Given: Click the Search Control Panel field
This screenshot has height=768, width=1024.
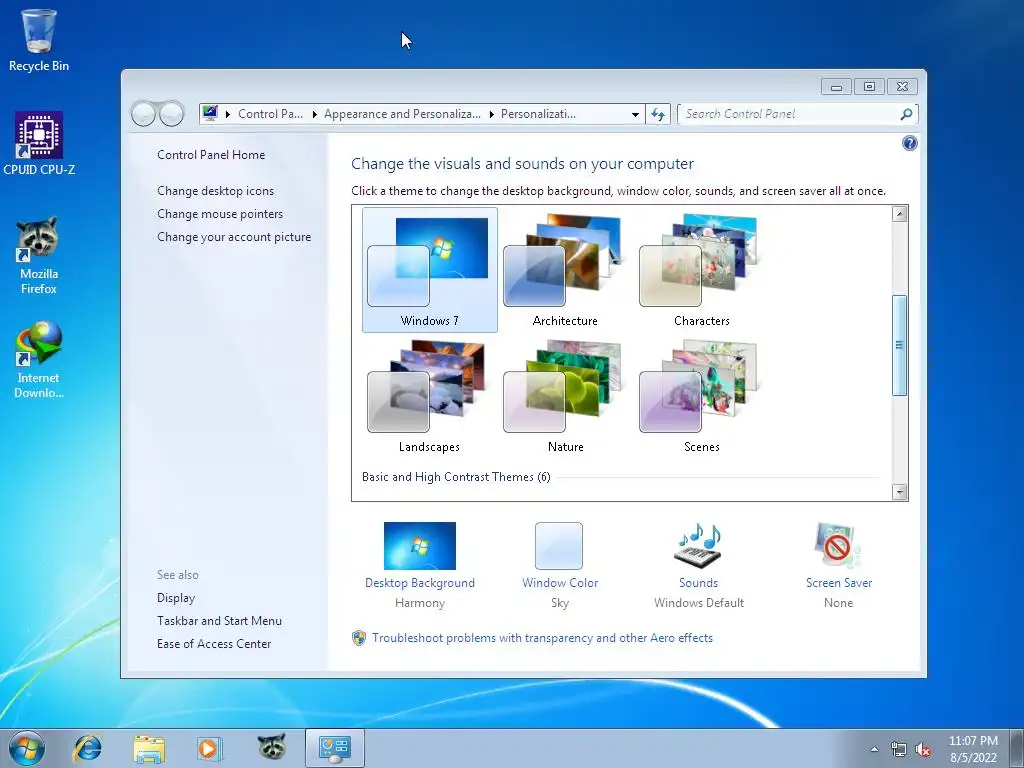Looking at the screenshot, I should [x=797, y=114].
